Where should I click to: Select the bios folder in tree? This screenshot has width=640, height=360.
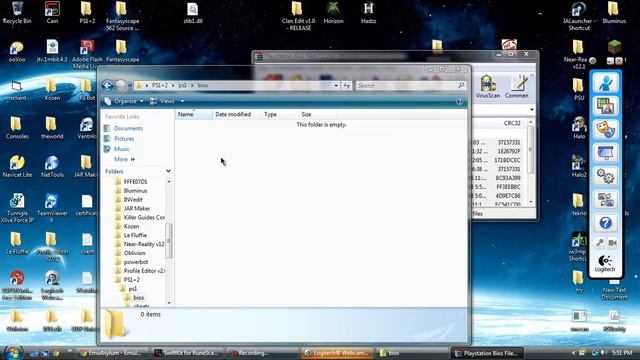pos(134,298)
